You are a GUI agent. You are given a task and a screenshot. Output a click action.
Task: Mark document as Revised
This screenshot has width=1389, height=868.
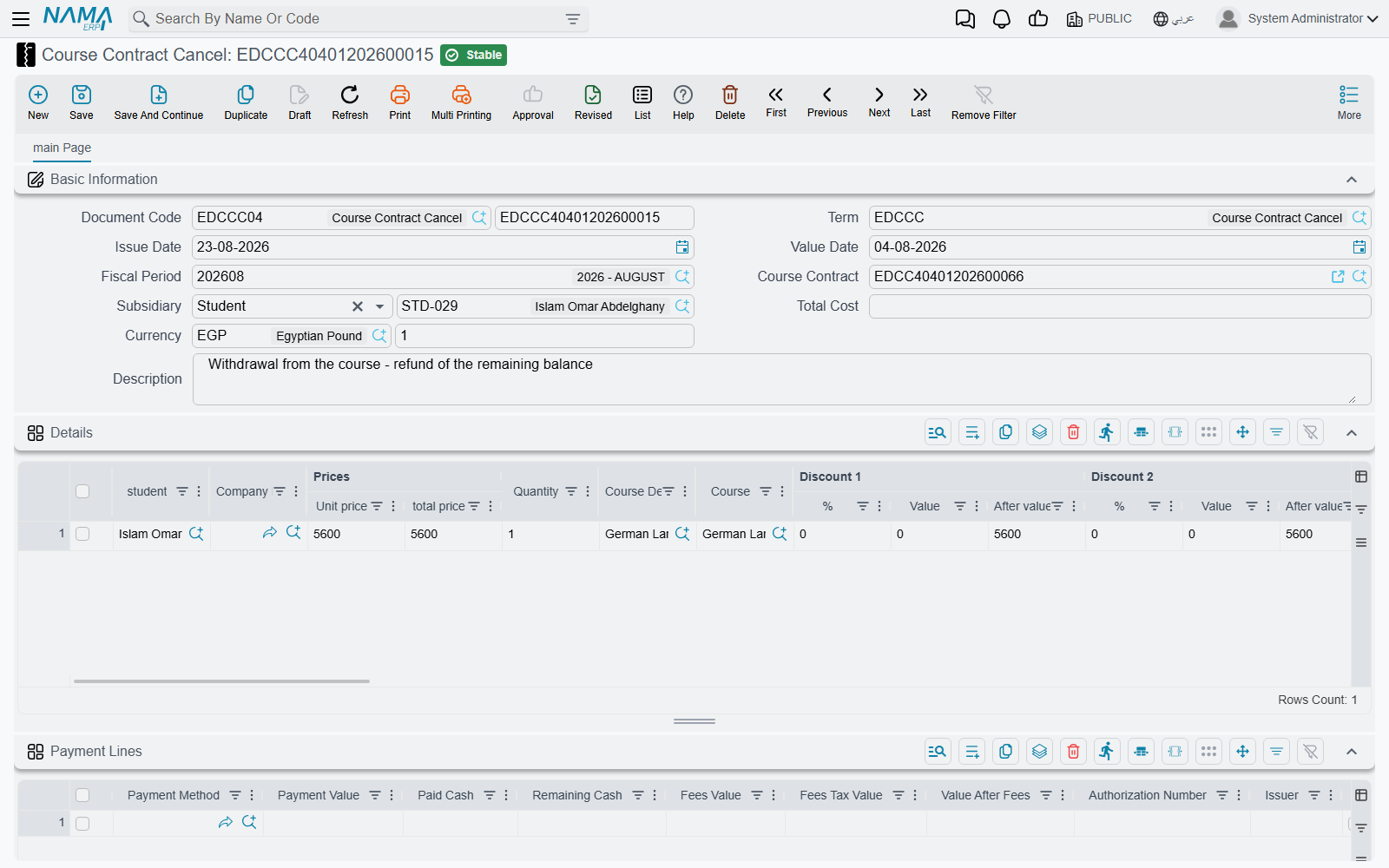tap(593, 102)
